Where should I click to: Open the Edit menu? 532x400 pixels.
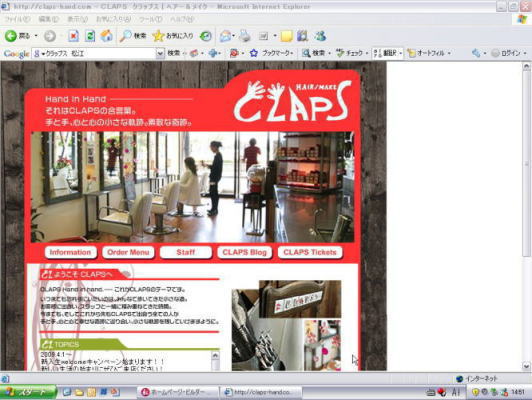pos(49,19)
